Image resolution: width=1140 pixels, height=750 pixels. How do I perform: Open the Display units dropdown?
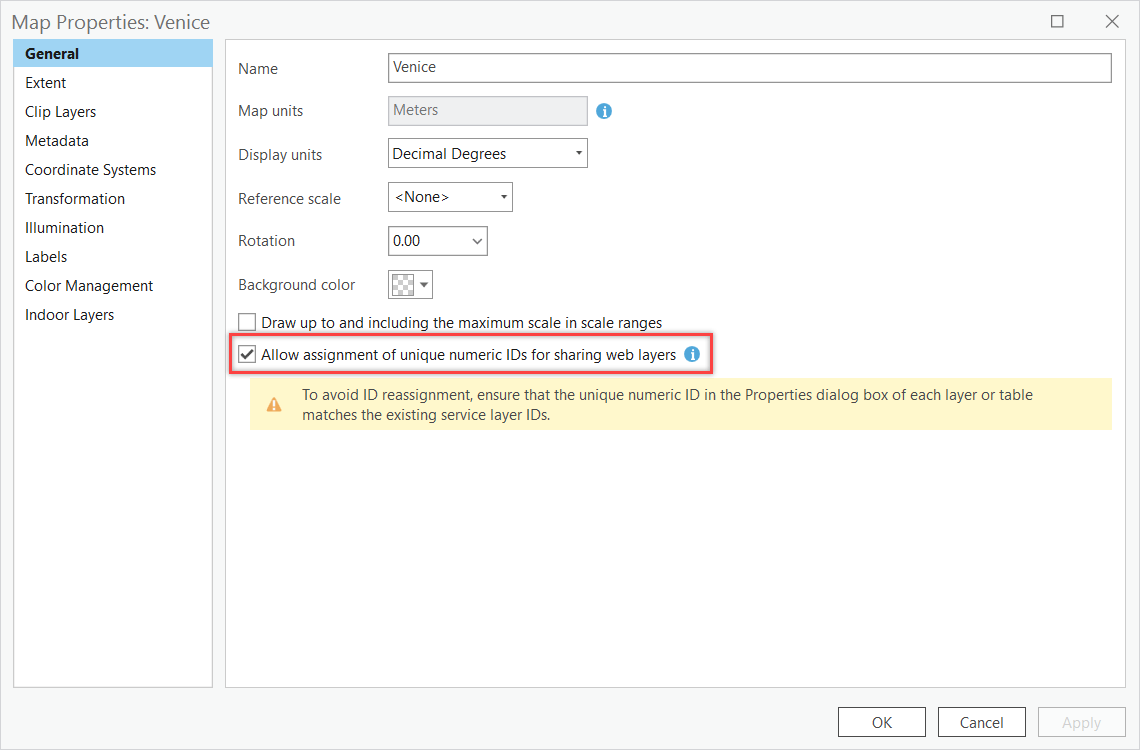point(578,152)
